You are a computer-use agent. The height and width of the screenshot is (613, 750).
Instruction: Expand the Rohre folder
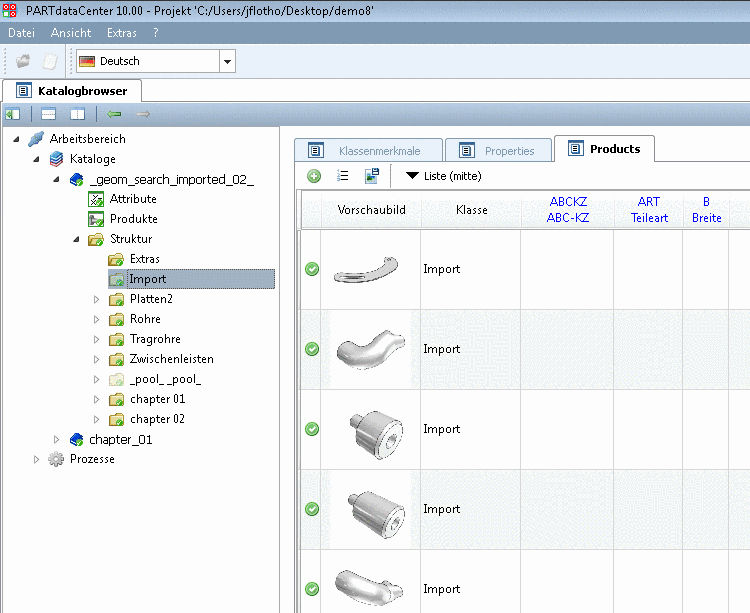tap(97, 319)
